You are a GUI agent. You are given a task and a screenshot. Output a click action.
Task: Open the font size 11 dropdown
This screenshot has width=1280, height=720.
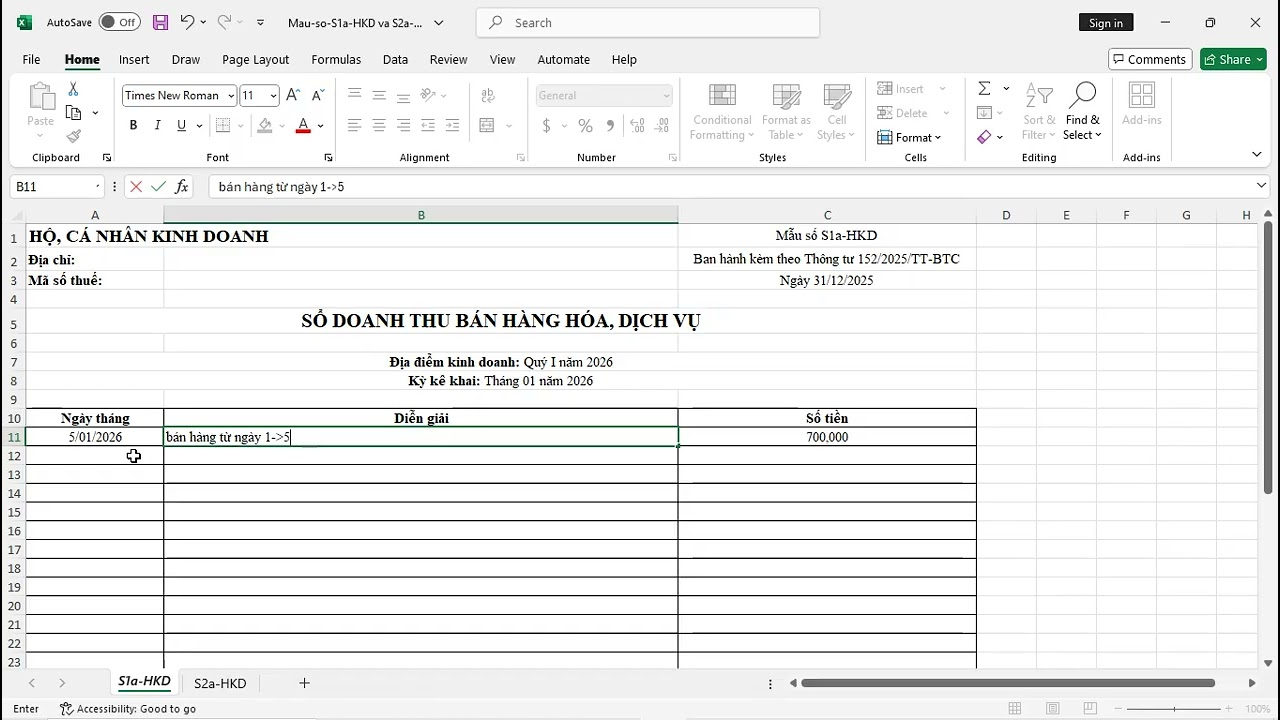point(274,96)
